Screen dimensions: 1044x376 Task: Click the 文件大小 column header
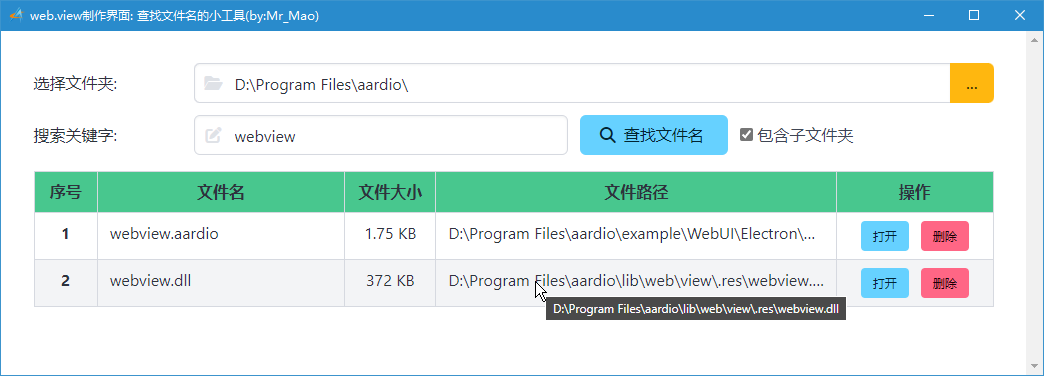point(390,192)
